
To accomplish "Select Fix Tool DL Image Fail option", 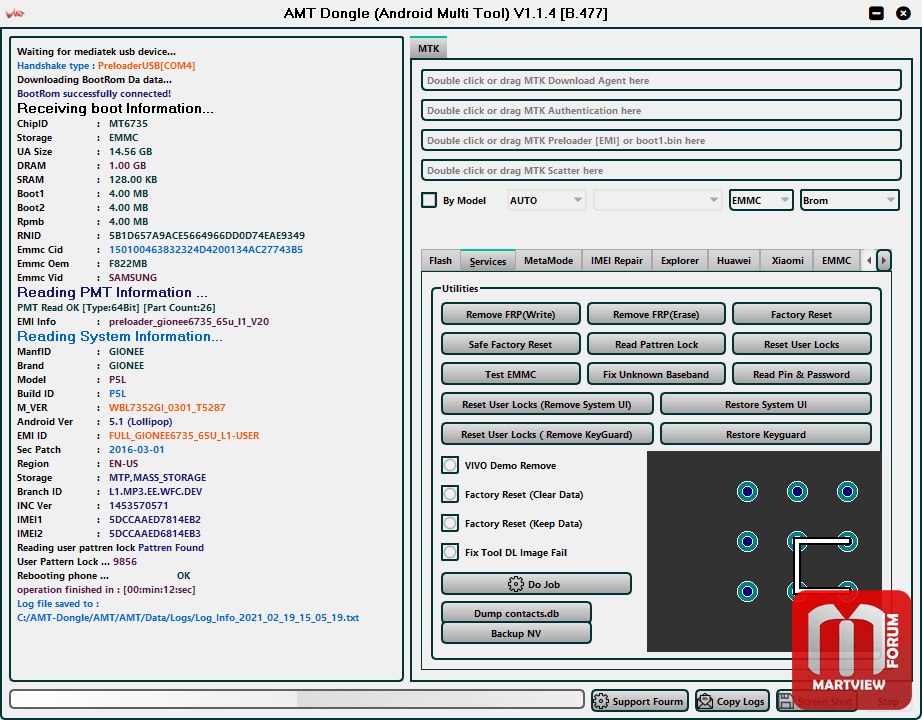I will [450, 552].
